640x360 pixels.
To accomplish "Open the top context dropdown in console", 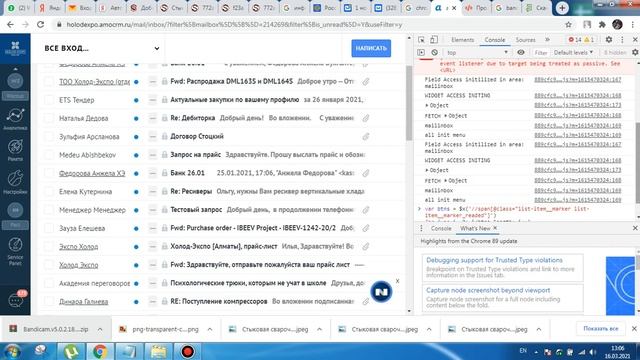I will tap(477, 52).
